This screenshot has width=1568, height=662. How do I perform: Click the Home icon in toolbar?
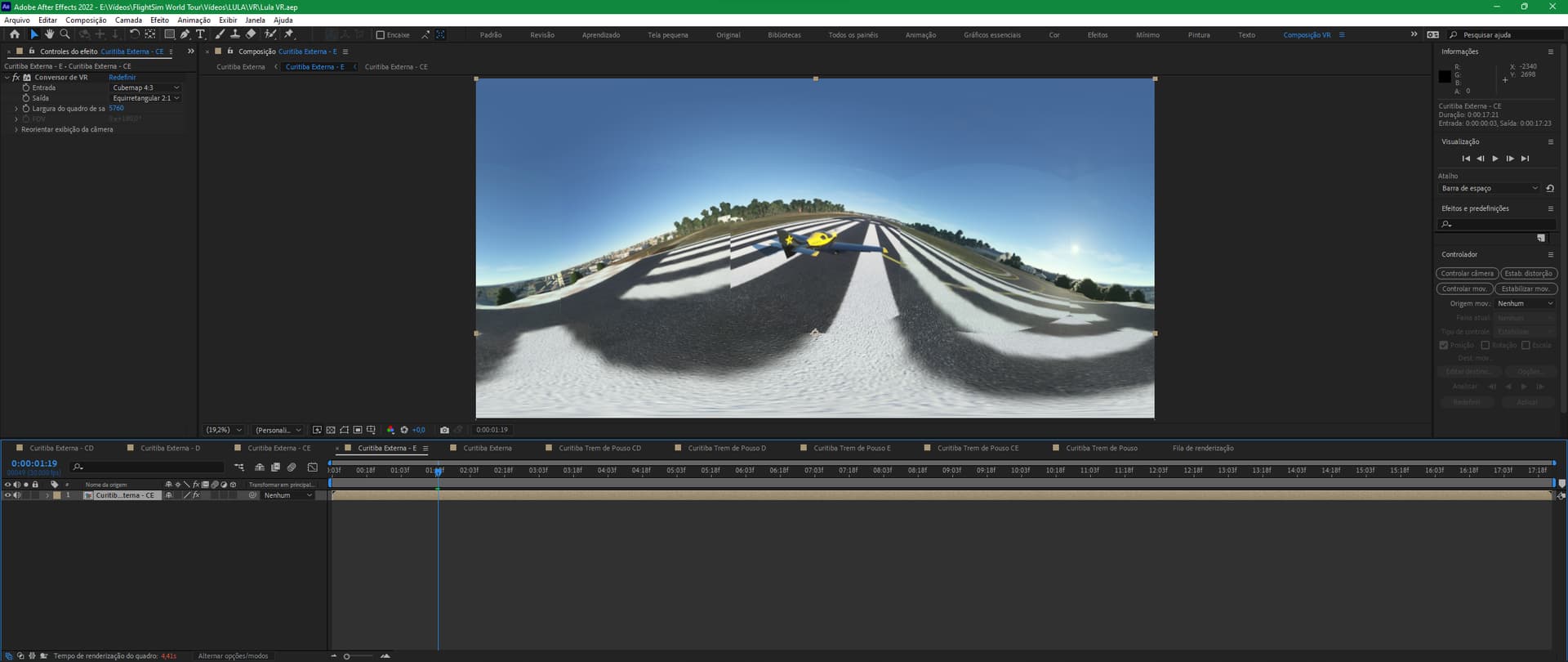[x=15, y=34]
